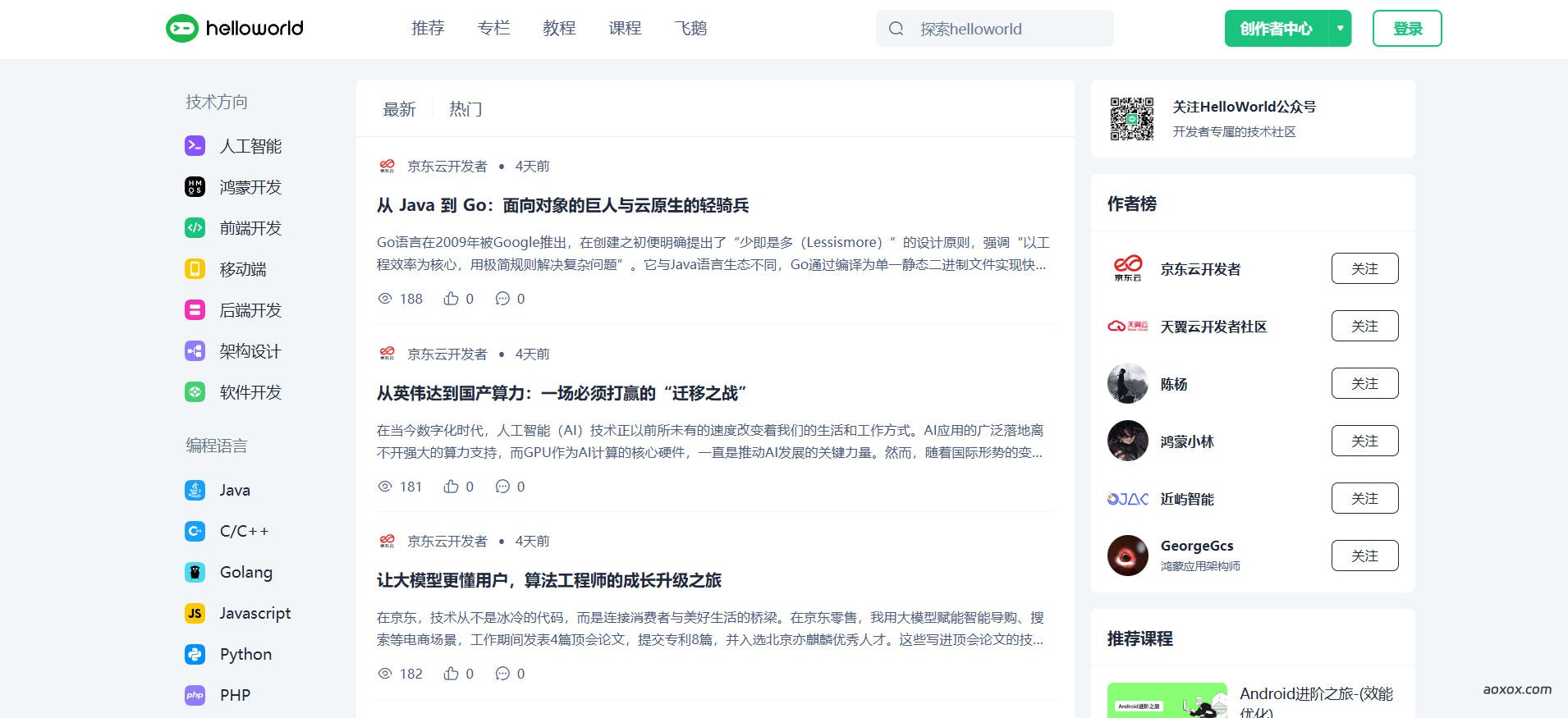Viewport: 1568px width, 718px height.
Task: Follow author GeorgeGcs
Action: tap(1364, 556)
